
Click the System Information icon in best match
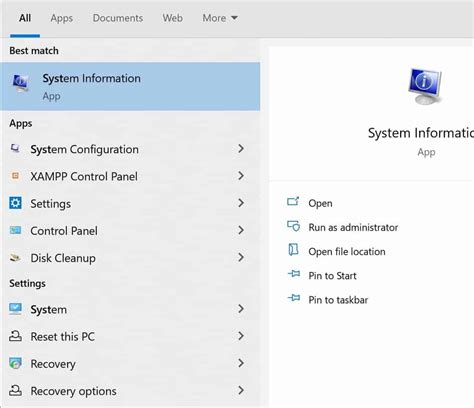(x=21, y=83)
